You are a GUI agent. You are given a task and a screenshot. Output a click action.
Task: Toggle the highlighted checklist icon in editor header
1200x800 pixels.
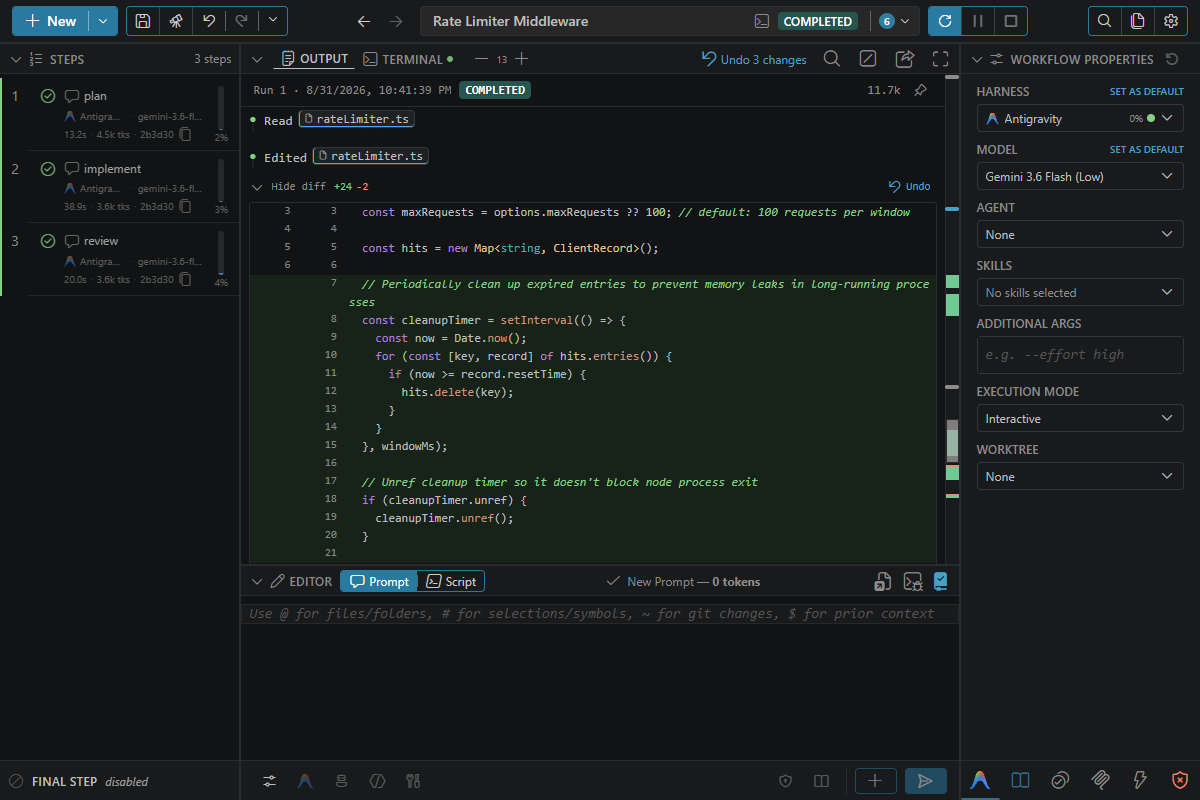940,581
